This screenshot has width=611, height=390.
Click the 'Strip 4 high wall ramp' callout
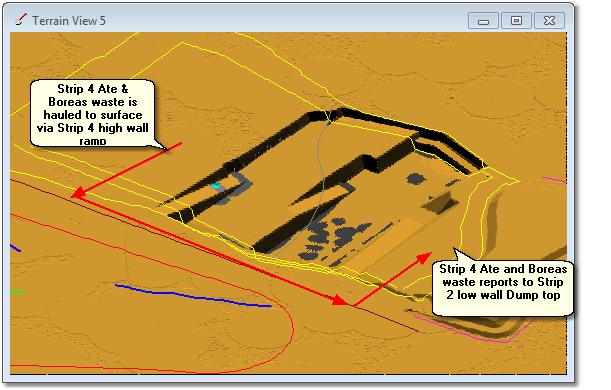[93, 114]
